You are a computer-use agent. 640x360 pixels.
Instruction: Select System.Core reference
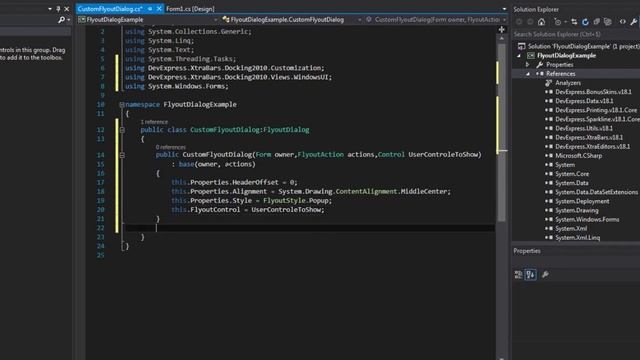[571, 174]
